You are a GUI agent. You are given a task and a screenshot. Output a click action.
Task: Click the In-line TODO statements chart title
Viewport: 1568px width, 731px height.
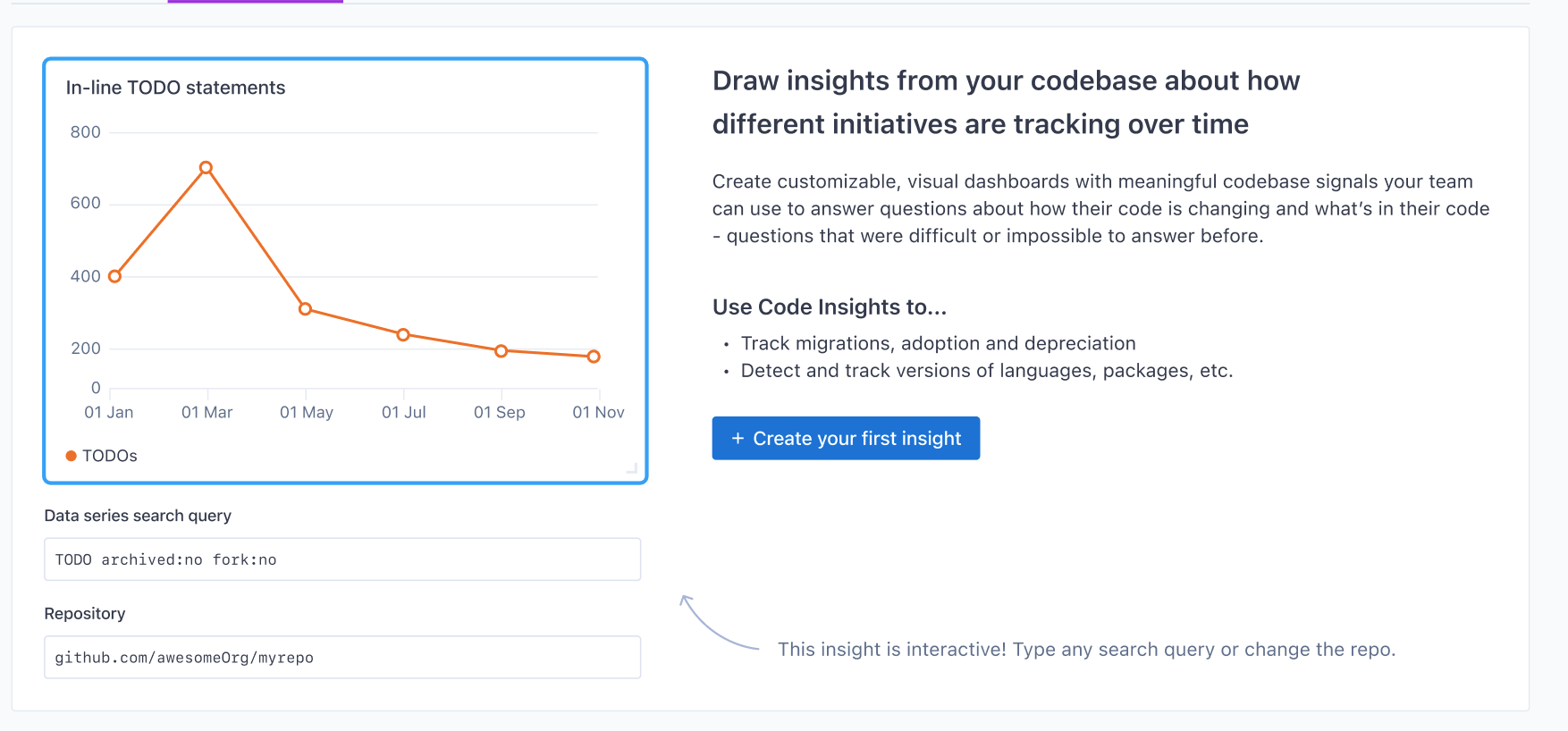click(175, 88)
